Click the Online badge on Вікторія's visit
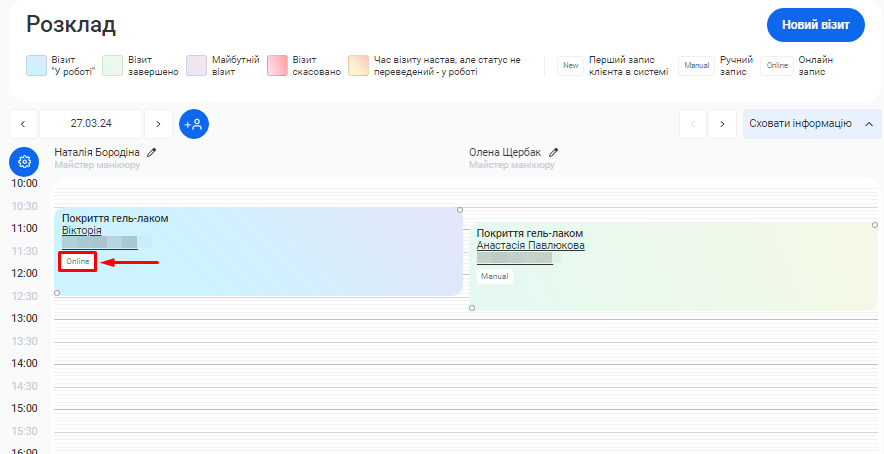Viewport: 884px width, 454px height. (x=77, y=262)
